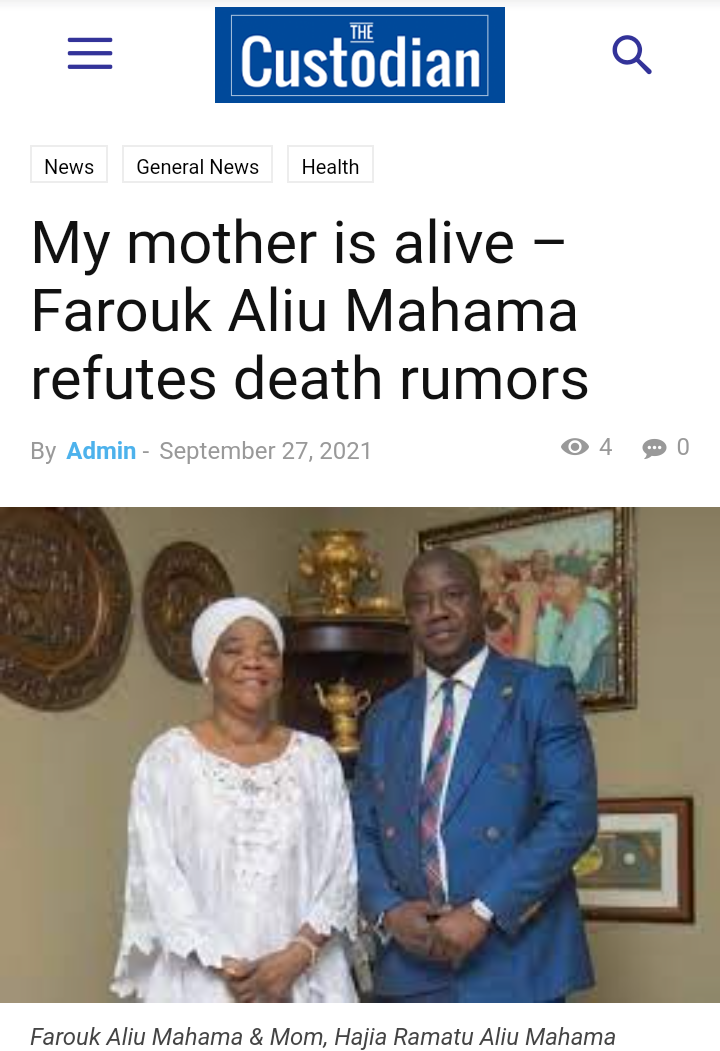Click the eye views counter icon
720x1051 pixels.
click(x=575, y=447)
